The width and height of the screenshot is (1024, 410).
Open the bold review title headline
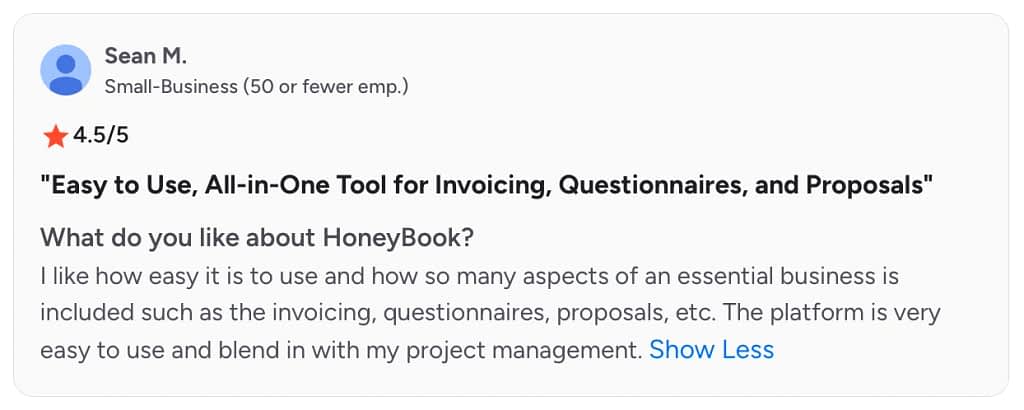[x=486, y=186]
